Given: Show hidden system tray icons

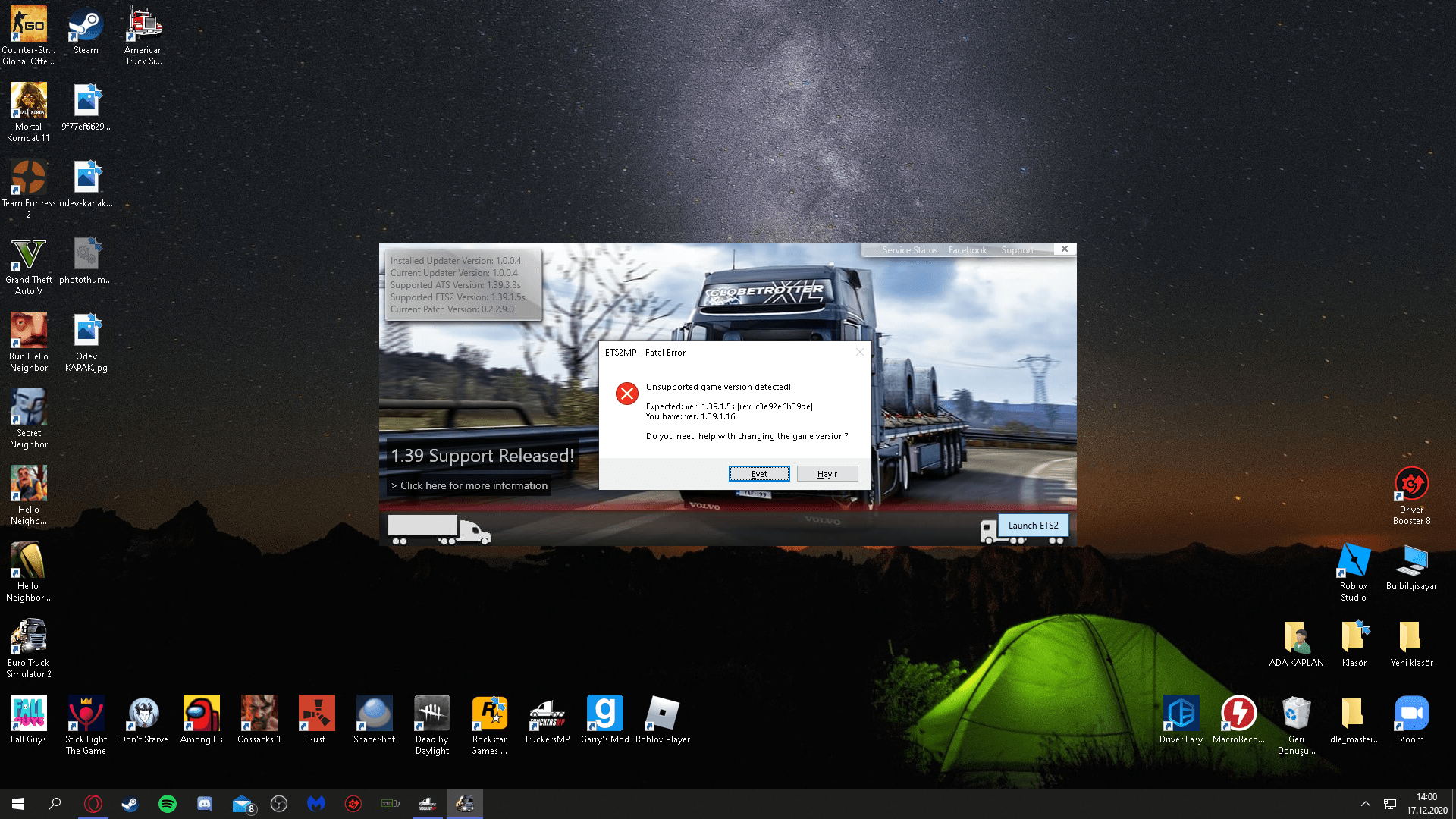Looking at the screenshot, I should (x=1365, y=804).
